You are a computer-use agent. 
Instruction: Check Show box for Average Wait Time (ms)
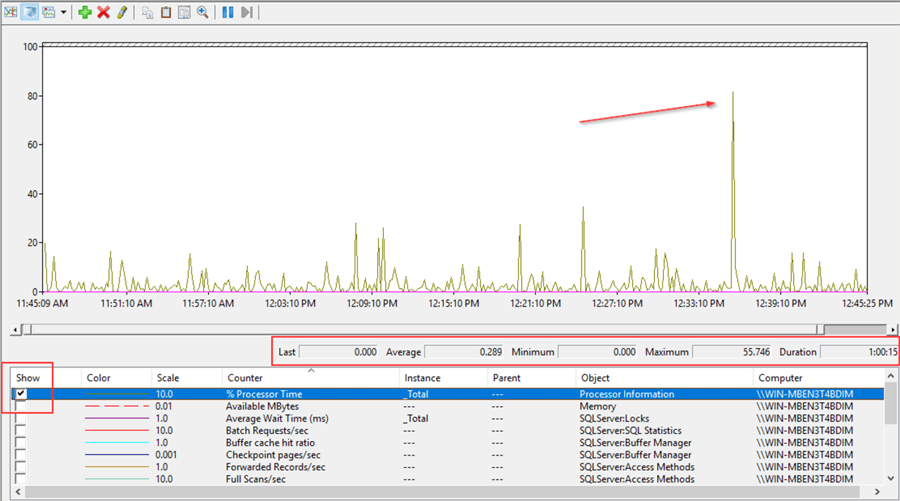click(21, 418)
